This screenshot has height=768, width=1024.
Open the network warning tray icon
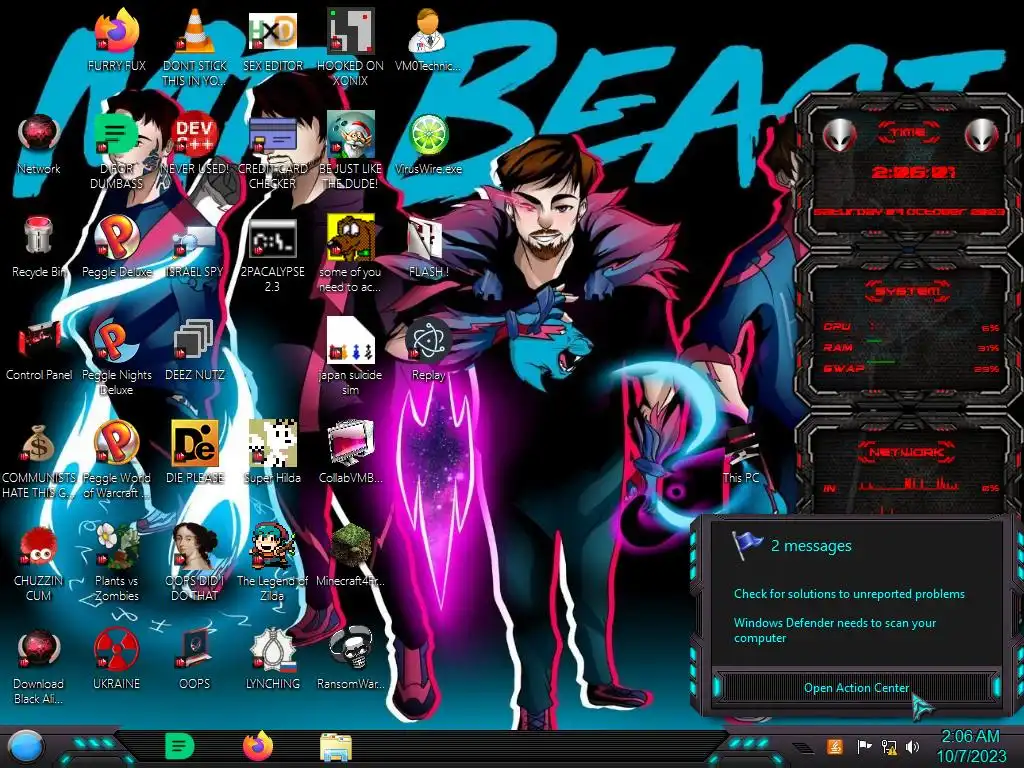tap(888, 746)
